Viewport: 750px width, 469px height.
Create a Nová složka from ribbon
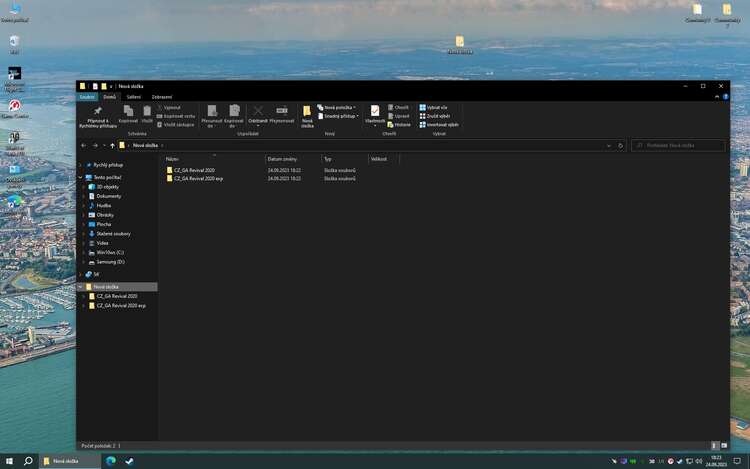point(307,117)
